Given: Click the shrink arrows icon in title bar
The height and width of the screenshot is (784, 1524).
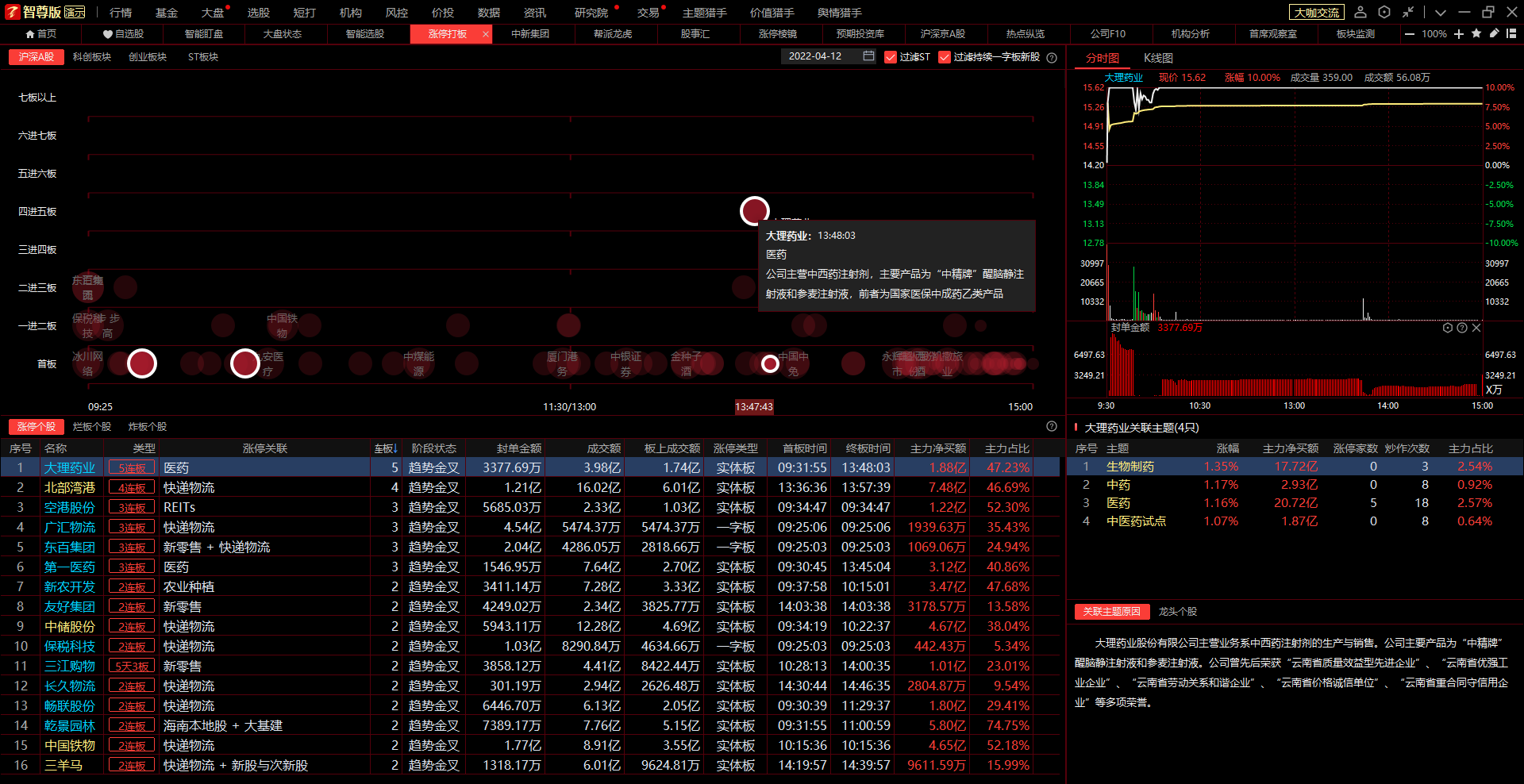Looking at the screenshot, I should tap(1408, 12).
